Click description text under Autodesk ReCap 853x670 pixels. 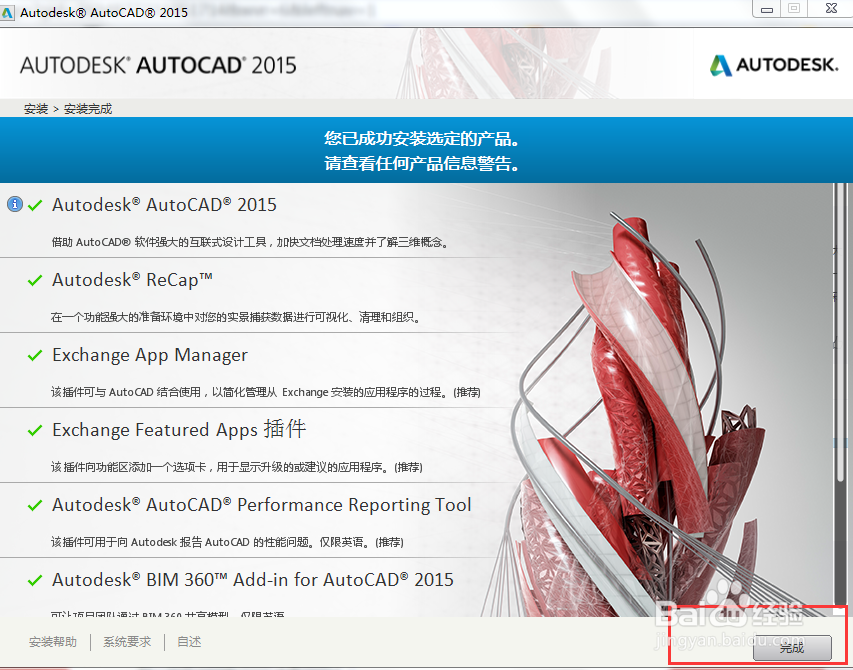point(236,317)
